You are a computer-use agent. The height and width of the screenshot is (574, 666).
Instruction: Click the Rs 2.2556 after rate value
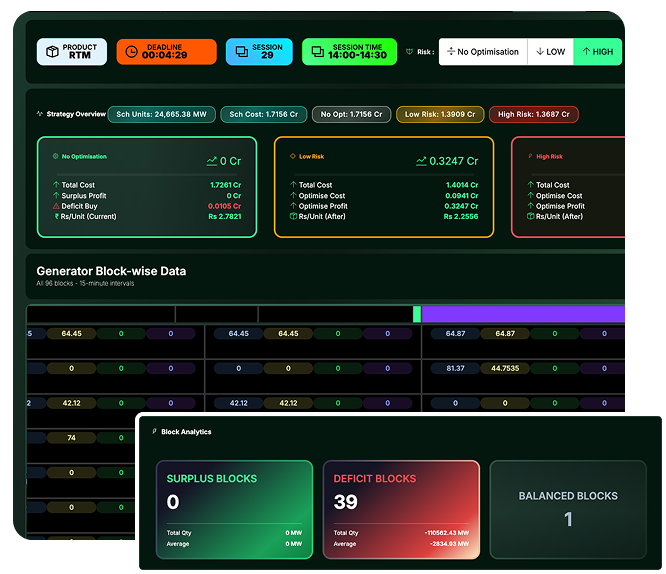tap(461, 216)
